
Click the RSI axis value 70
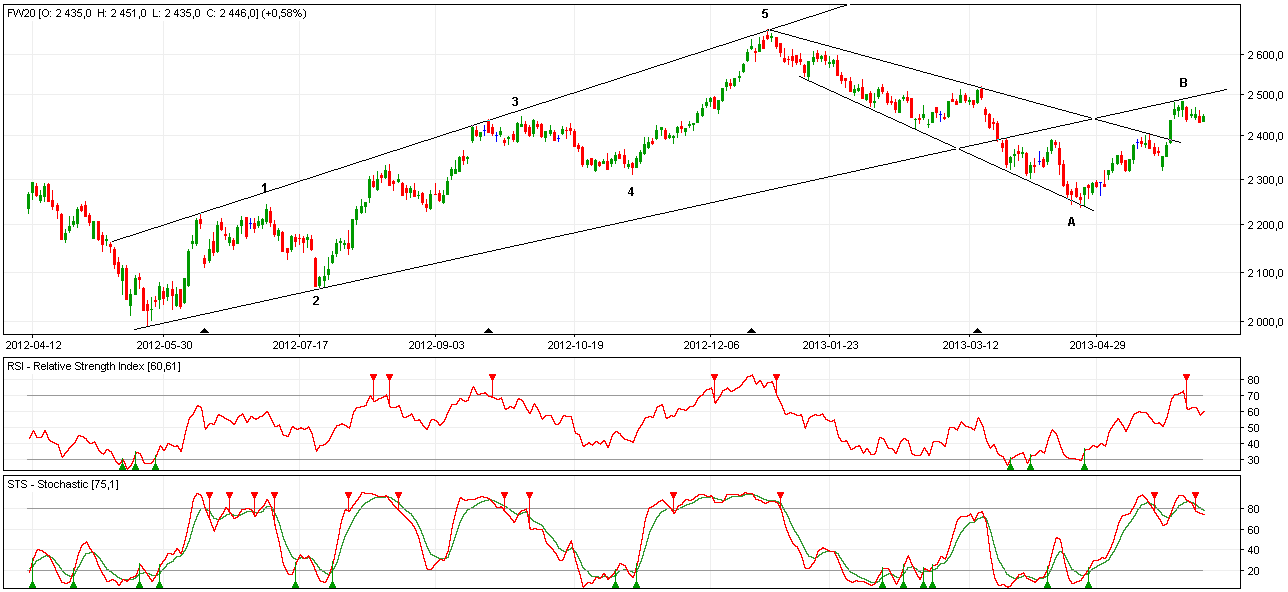(x=1253, y=396)
